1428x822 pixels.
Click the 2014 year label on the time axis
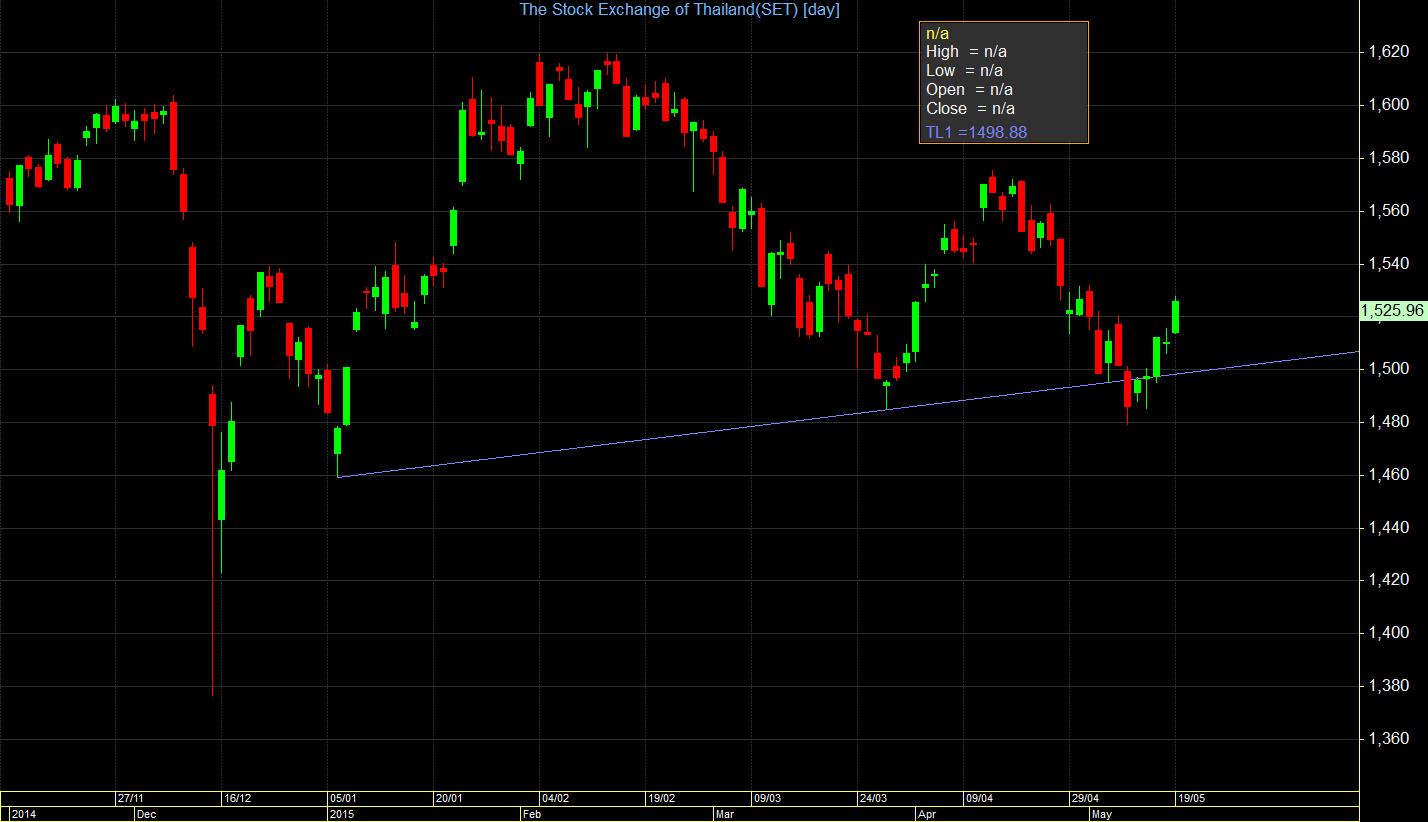[x=22, y=814]
